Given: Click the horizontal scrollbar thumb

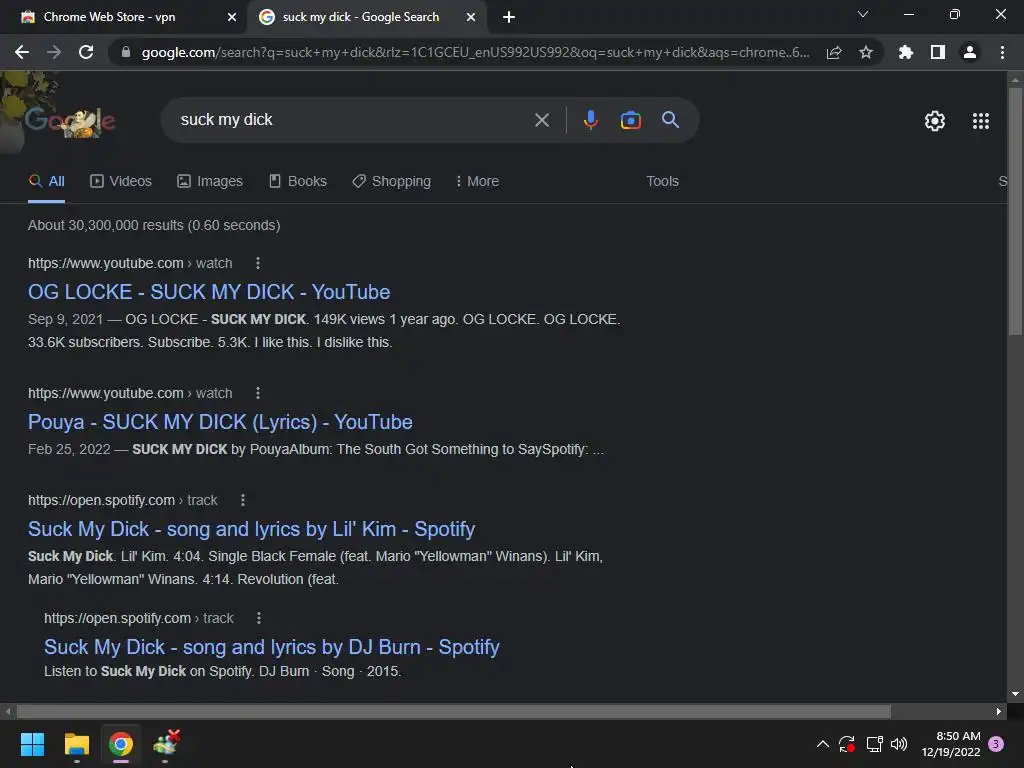Looking at the screenshot, I should coord(453,711).
